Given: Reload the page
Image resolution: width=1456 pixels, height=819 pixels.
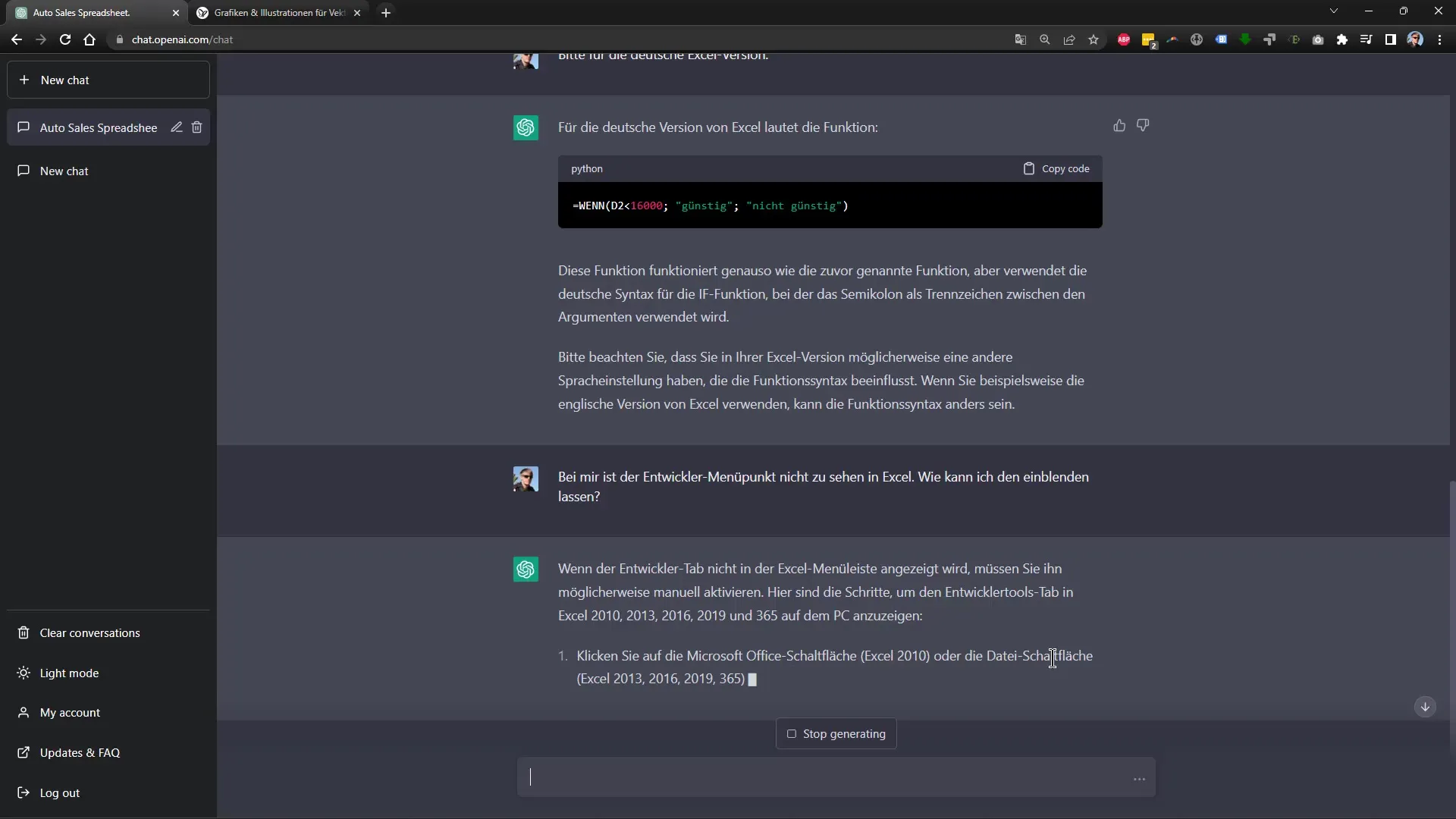Looking at the screenshot, I should point(65,39).
